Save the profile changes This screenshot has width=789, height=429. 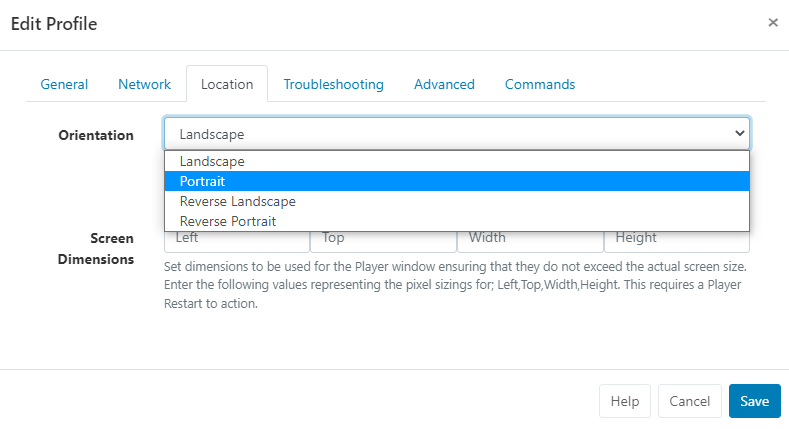tap(754, 401)
